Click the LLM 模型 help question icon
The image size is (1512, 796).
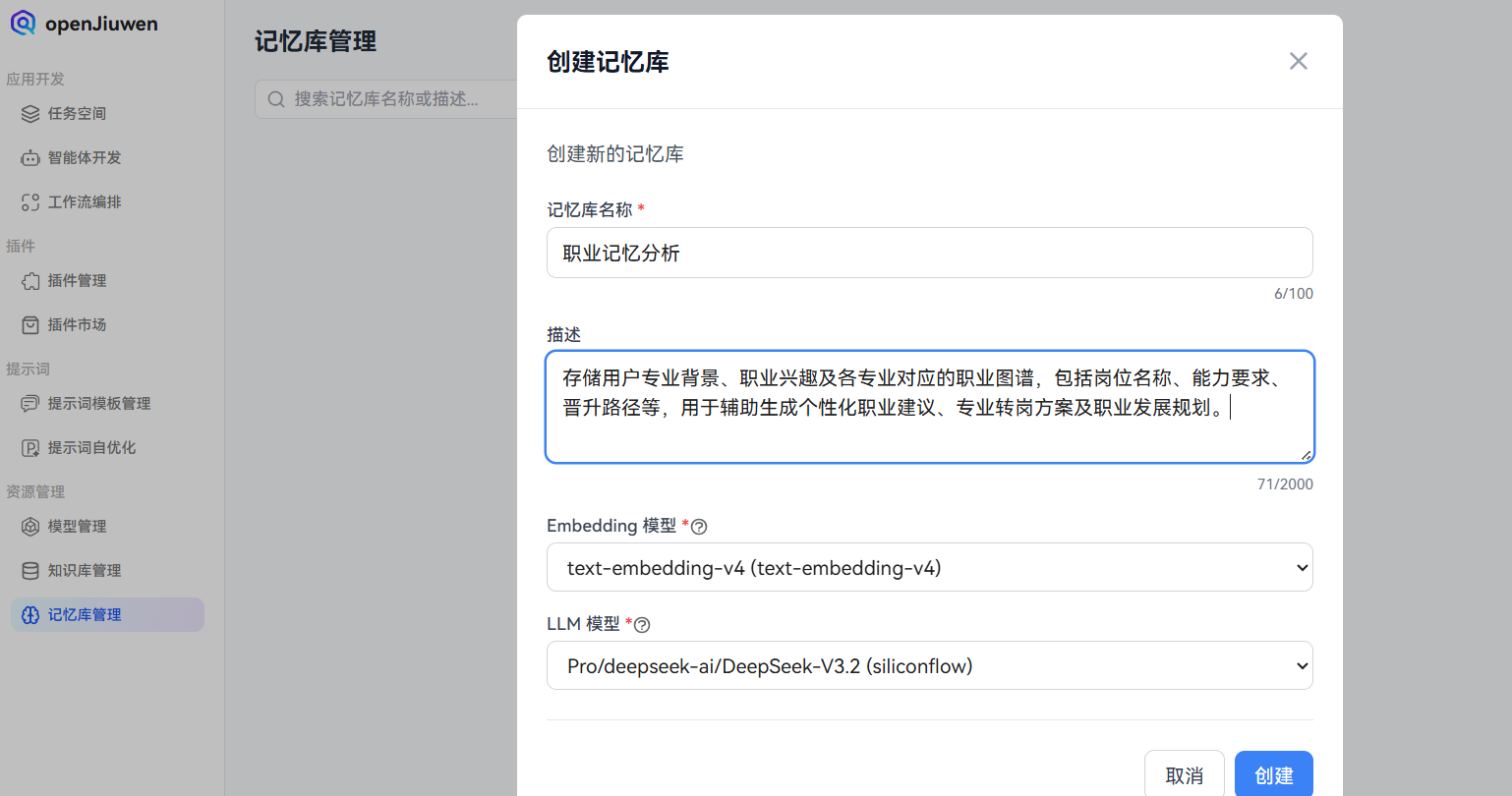pyautogui.click(x=641, y=625)
